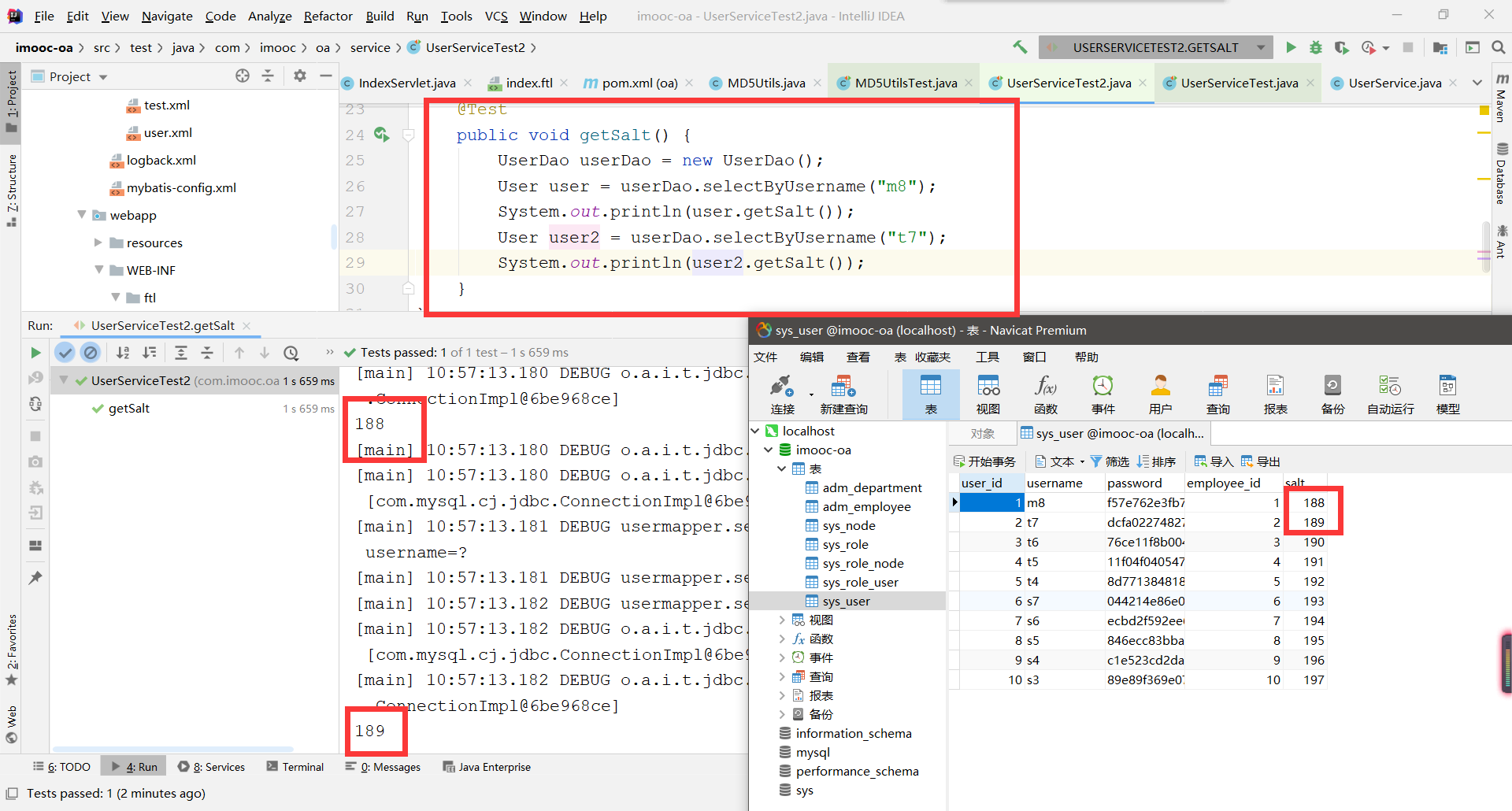Viewport: 1512px width, 811px height.
Task: Open Navicat 事件 events icon
Action: [x=1103, y=394]
